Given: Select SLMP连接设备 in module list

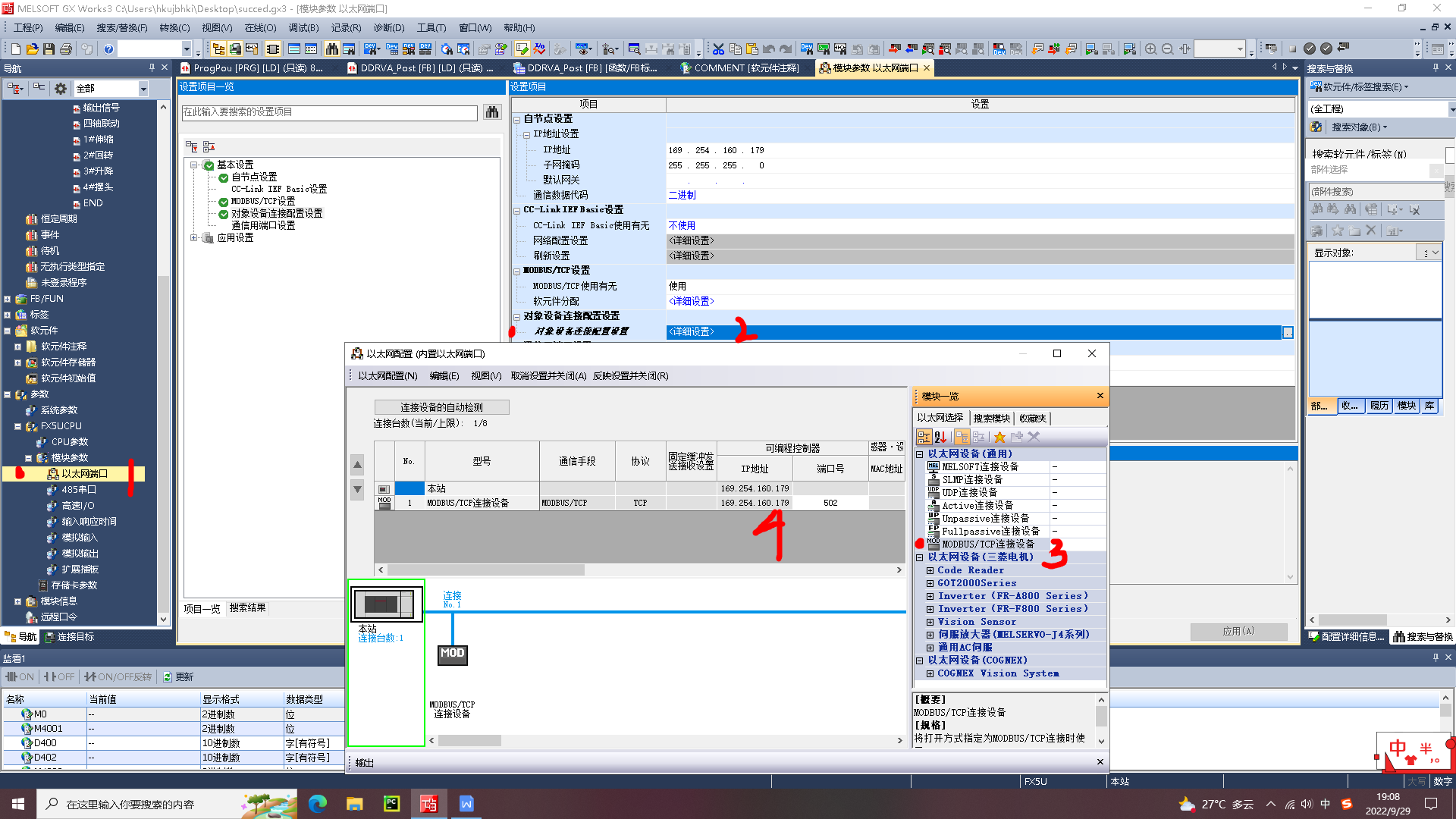Looking at the screenshot, I should [972, 480].
